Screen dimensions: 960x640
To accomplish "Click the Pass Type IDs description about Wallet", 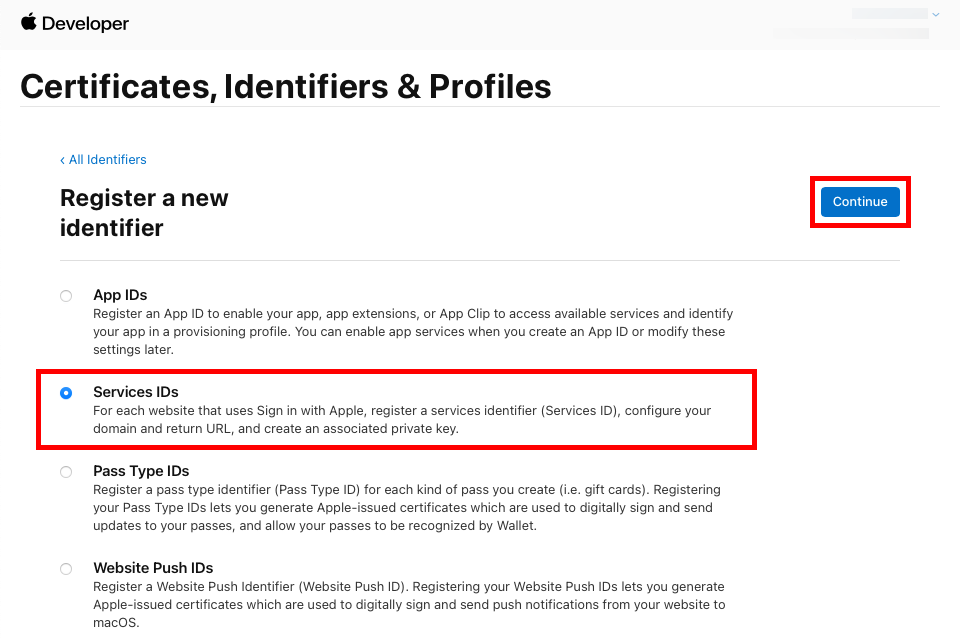I will tap(407, 508).
